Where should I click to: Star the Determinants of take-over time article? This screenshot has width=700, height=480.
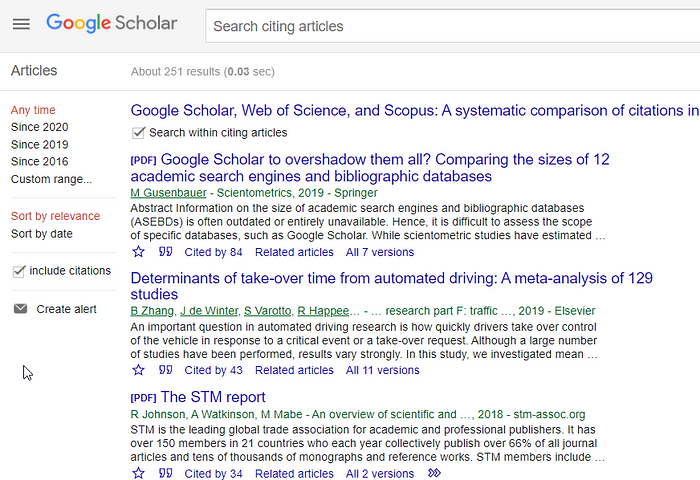[138, 370]
